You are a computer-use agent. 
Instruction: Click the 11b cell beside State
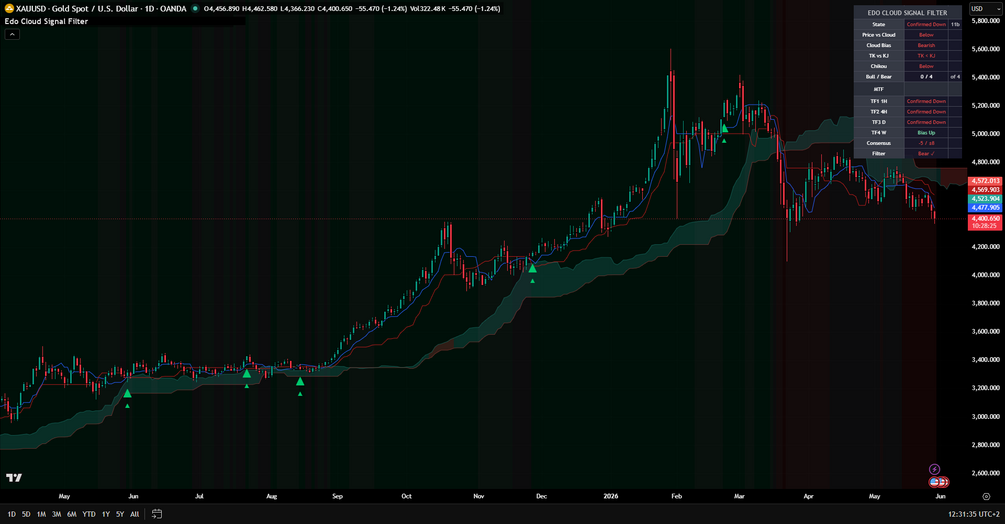pyautogui.click(x=955, y=24)
